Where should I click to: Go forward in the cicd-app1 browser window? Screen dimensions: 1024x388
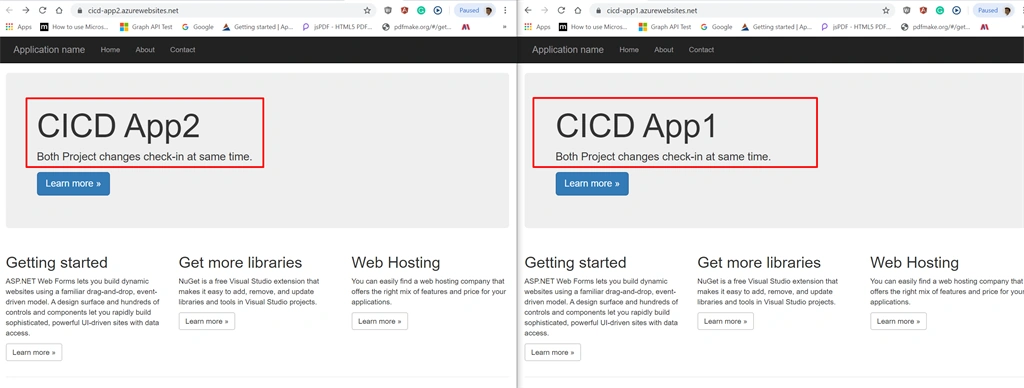[545, 10]
